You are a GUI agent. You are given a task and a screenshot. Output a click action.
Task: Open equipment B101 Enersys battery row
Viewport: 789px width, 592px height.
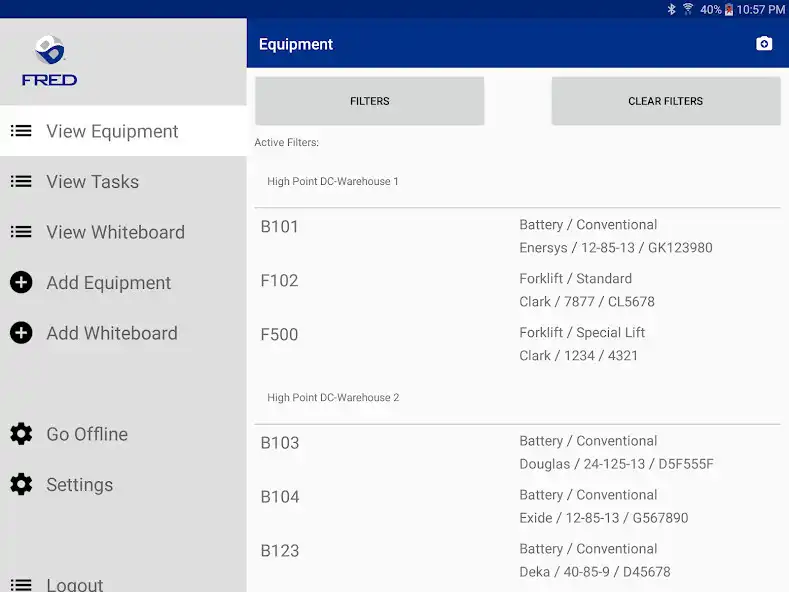[517, 236]
